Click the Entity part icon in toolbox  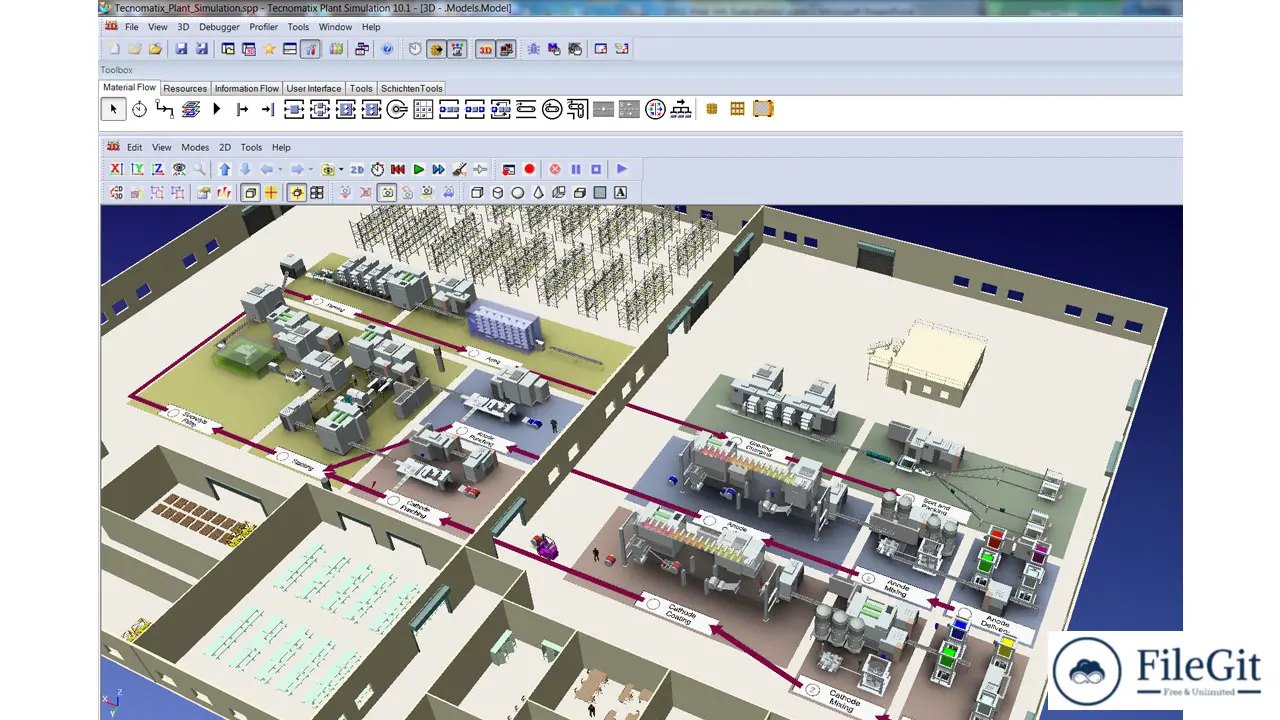tap(712, 109)
